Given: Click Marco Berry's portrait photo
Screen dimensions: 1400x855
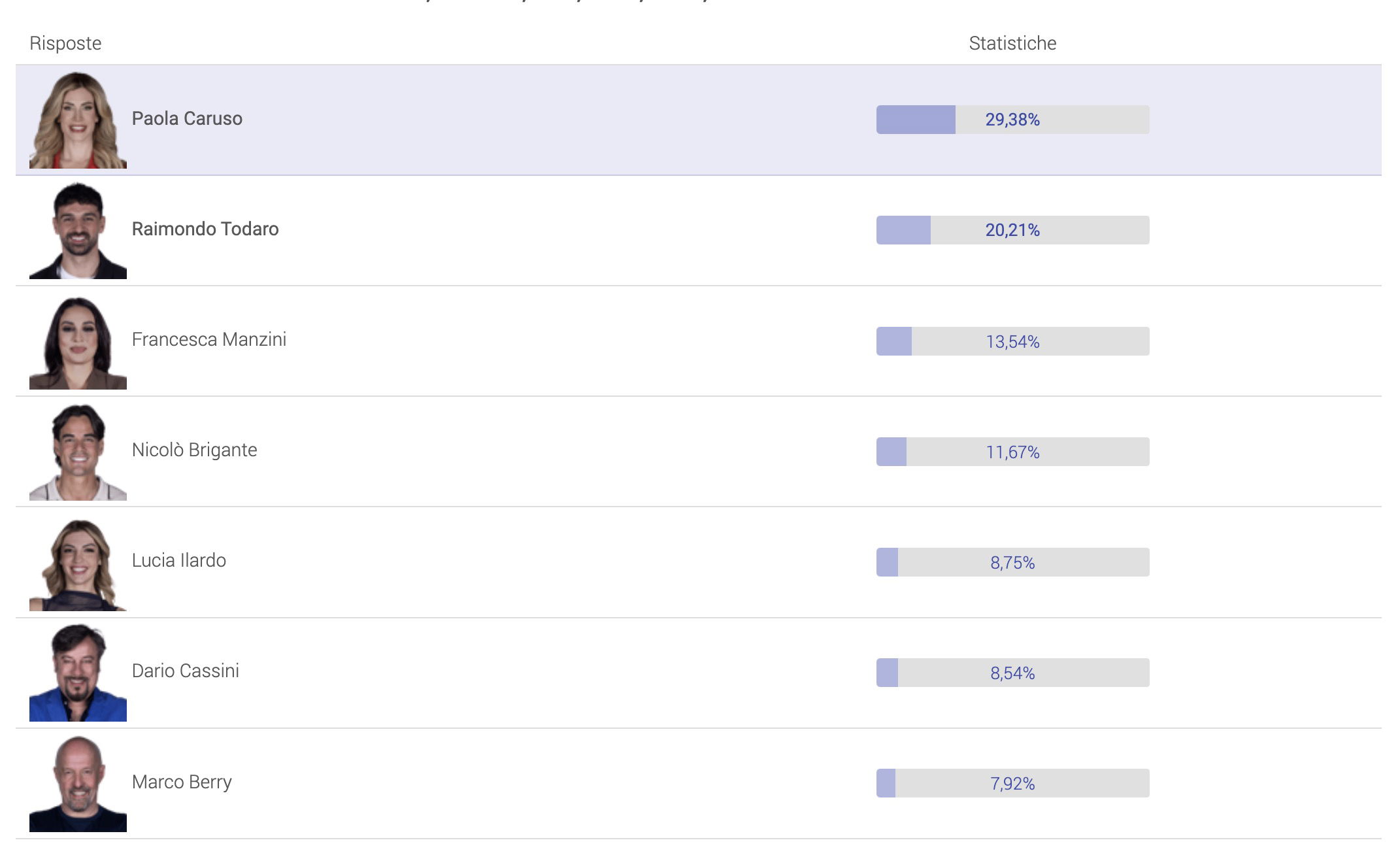Looking at the screenshot, I should click(78, 784).
